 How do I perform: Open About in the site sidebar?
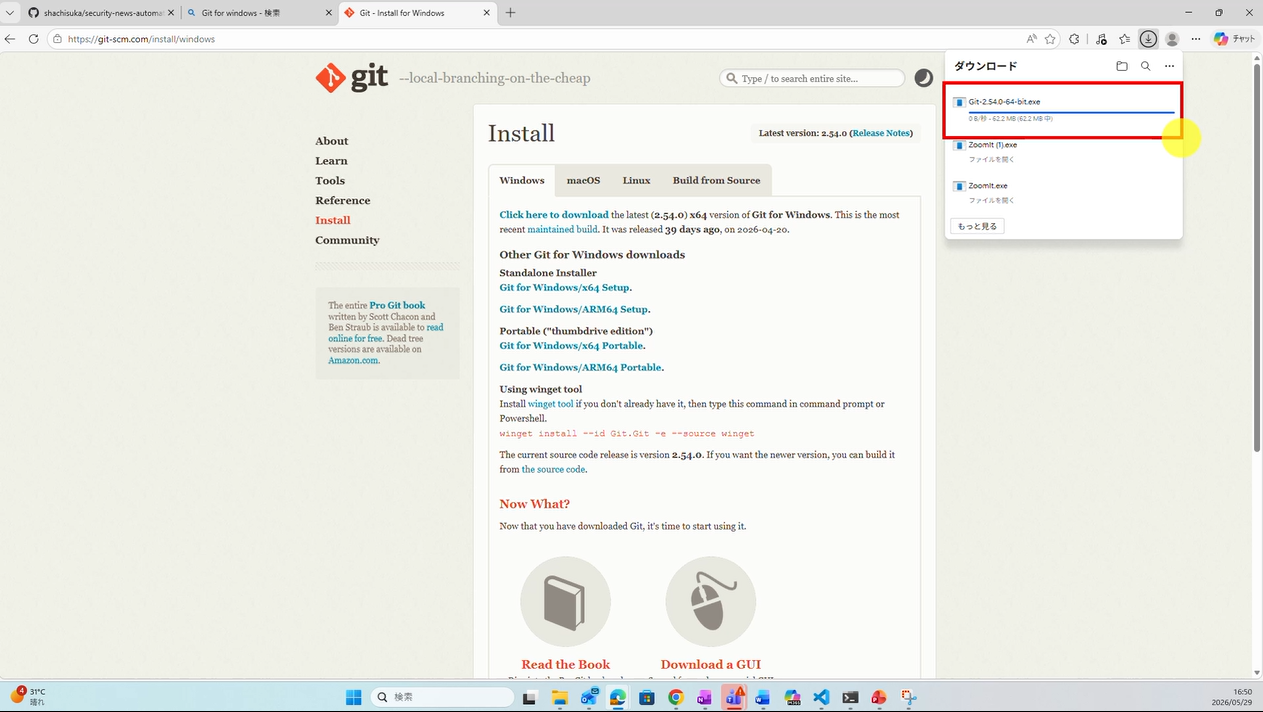(332, 141)
